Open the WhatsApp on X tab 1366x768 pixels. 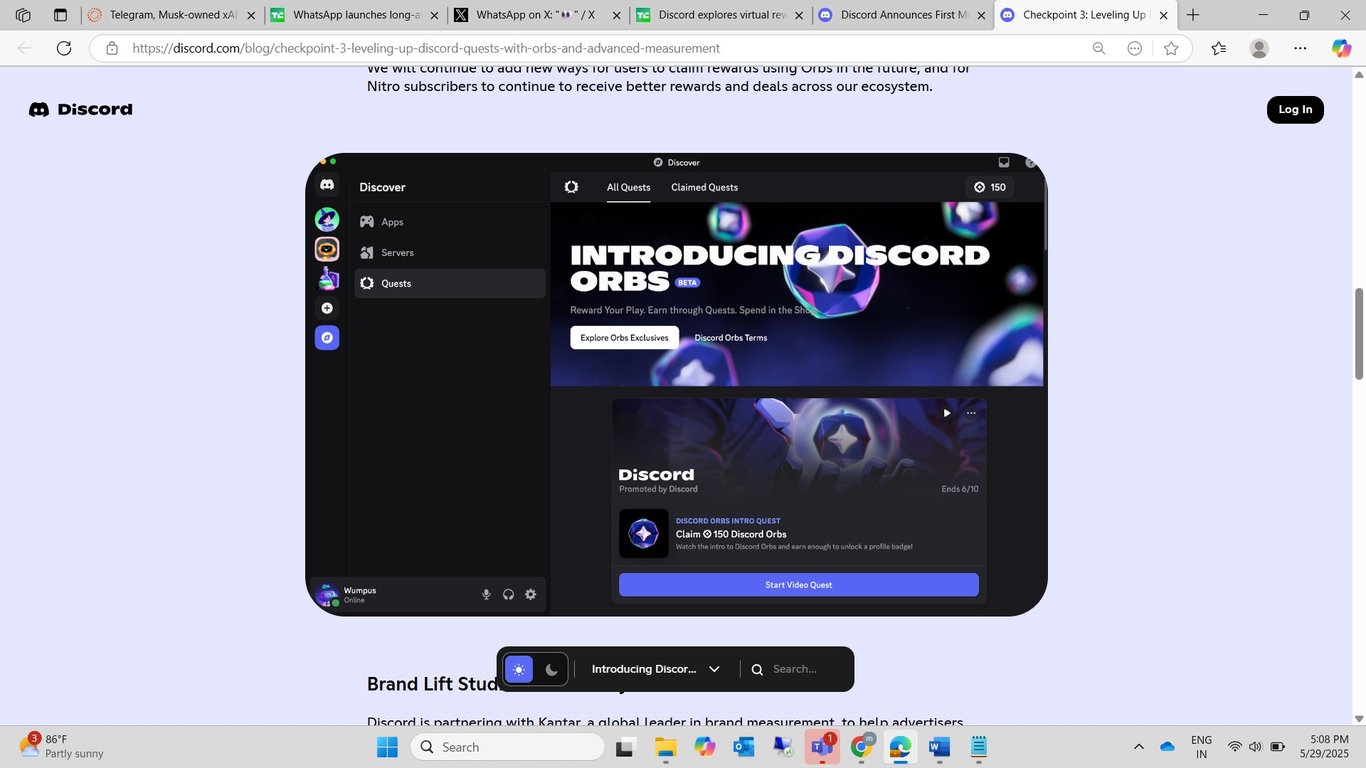[536, 15]
